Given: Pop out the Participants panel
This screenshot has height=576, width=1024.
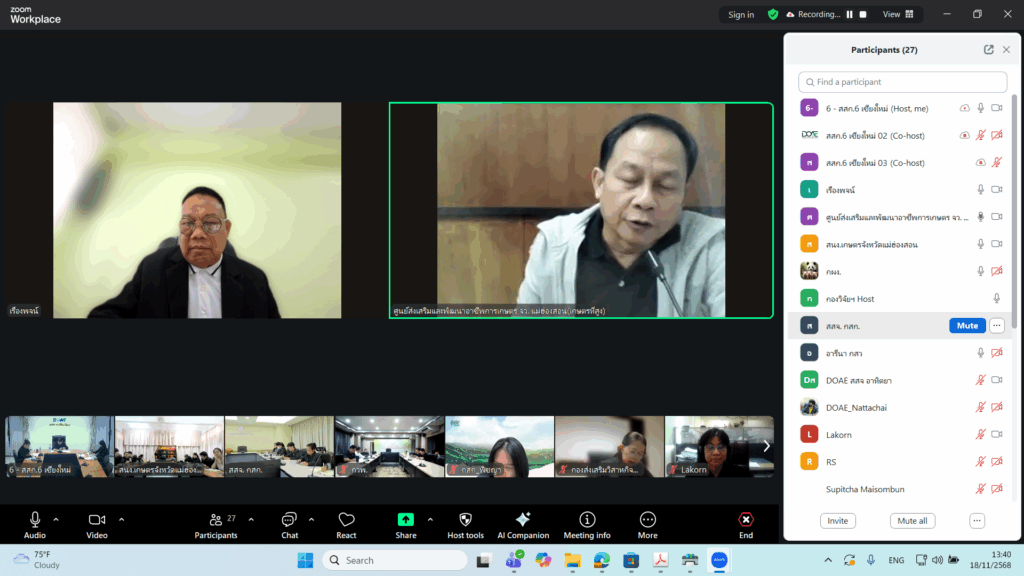Looking at the screenshot, I should coord(988,50).
